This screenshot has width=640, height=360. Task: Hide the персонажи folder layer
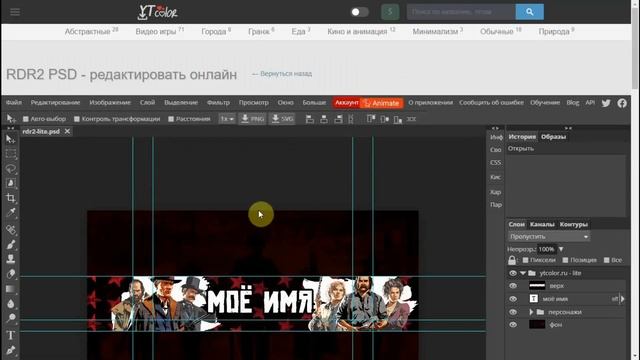click(513, 312)
